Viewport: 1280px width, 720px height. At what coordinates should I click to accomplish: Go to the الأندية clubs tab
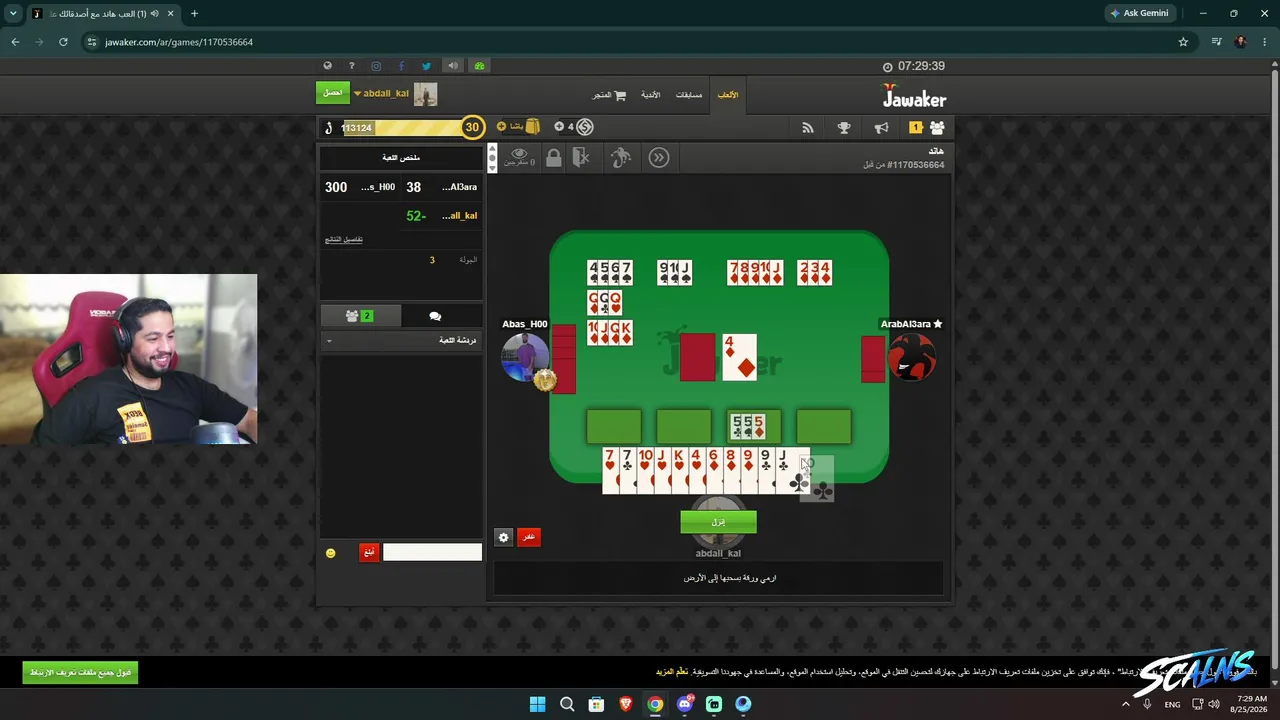pos(650,95)
